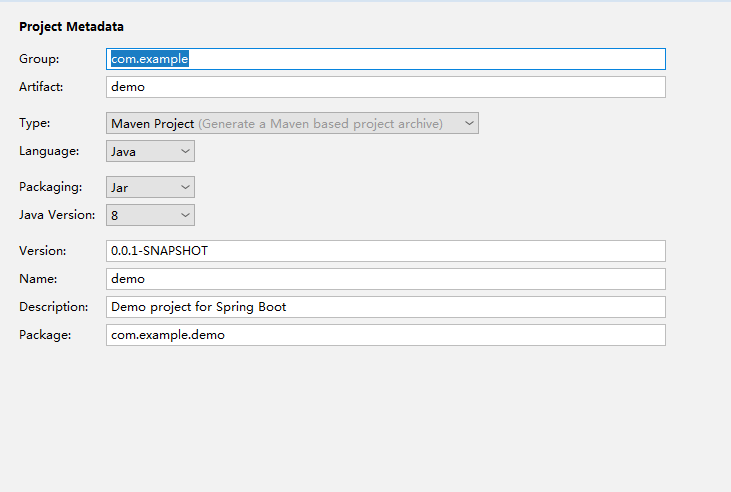Click the Language: label

49,152
